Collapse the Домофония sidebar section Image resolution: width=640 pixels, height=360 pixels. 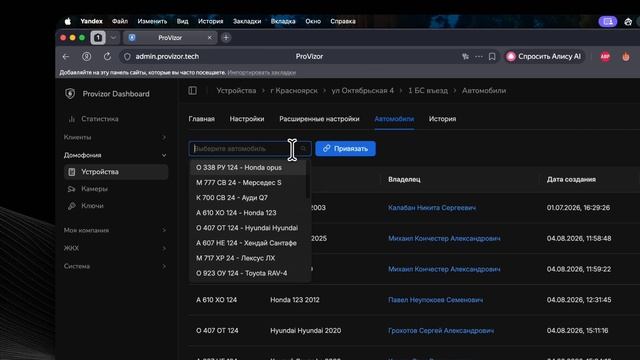pyautogui.click(x=116, y=155)
